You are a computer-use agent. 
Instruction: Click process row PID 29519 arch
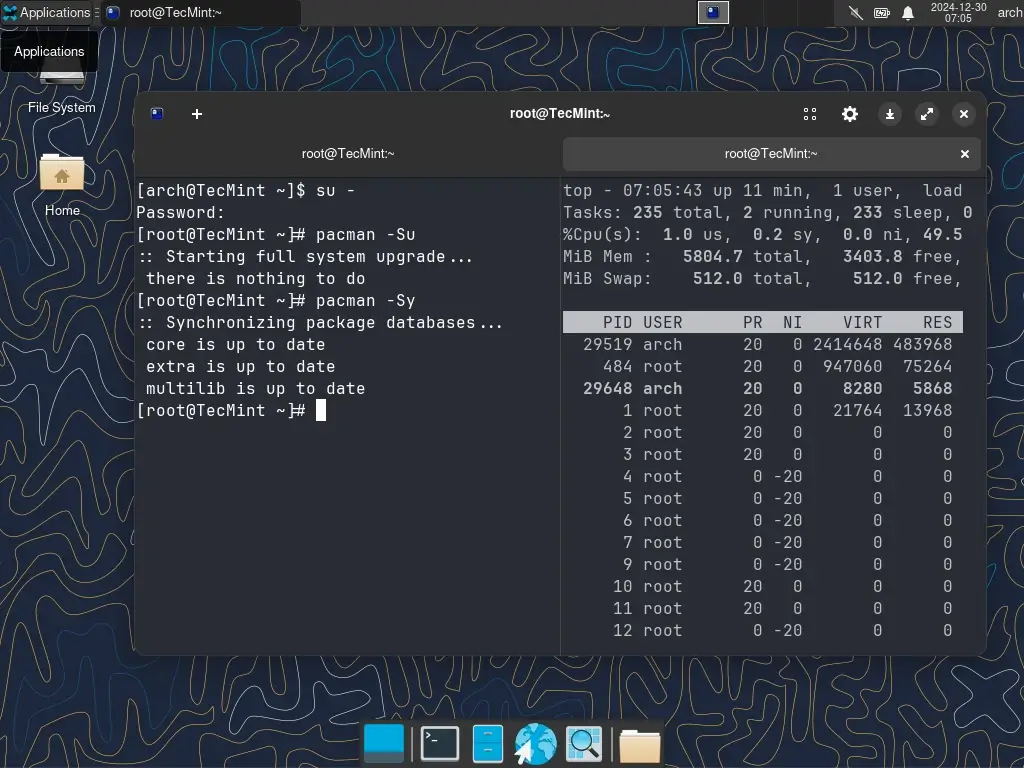point(763,345)
